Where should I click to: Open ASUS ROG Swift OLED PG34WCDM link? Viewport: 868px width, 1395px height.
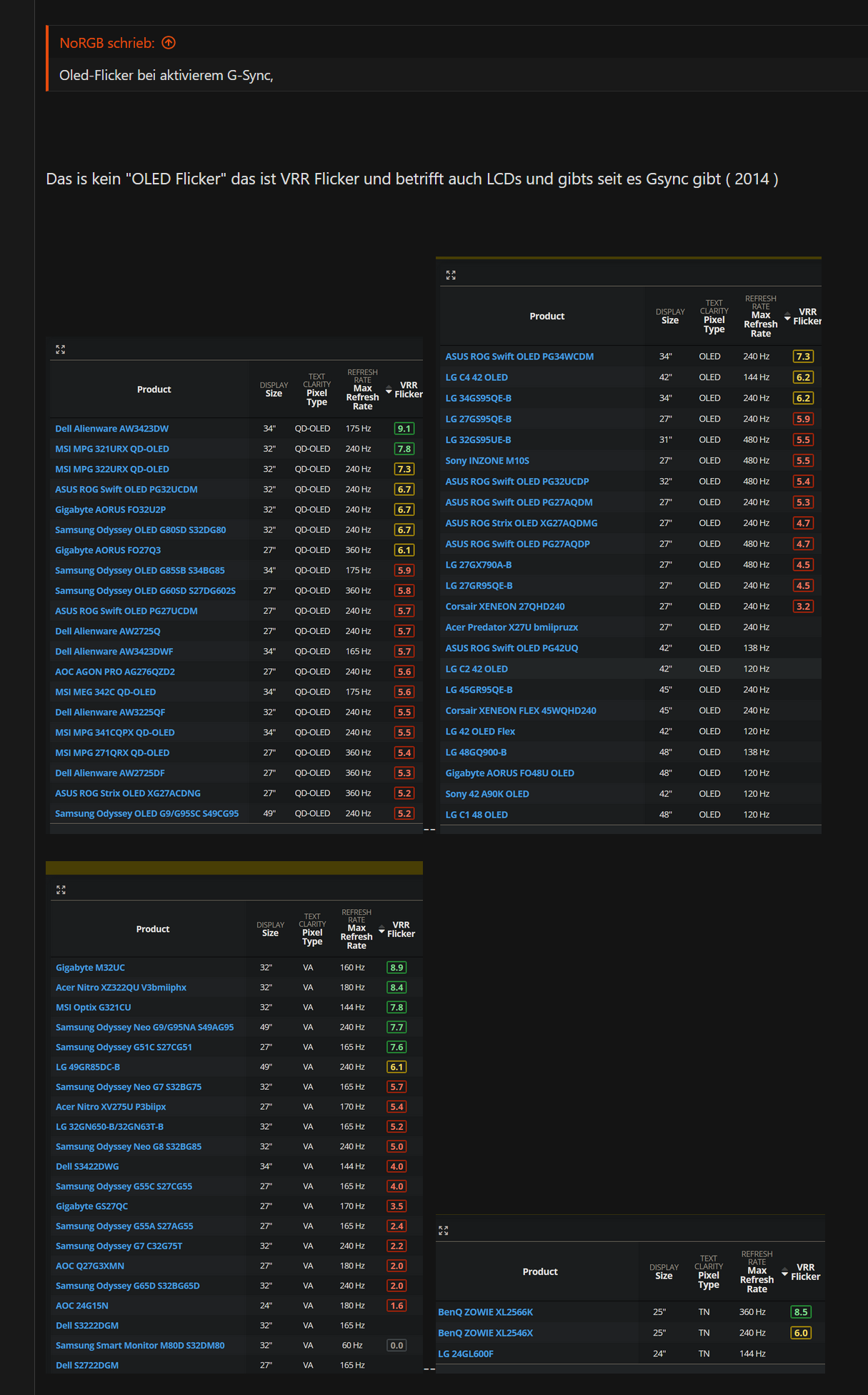point(519,357)
